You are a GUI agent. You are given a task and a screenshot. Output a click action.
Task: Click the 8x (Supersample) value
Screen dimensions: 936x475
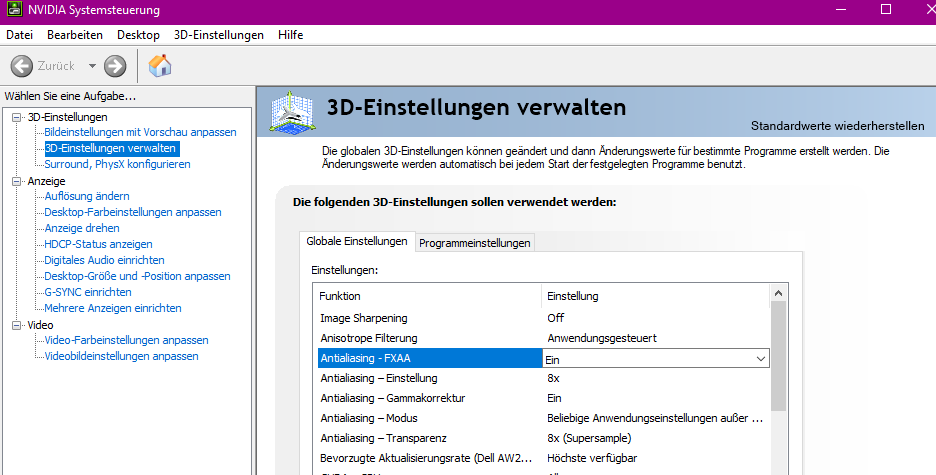coord(589,438)
